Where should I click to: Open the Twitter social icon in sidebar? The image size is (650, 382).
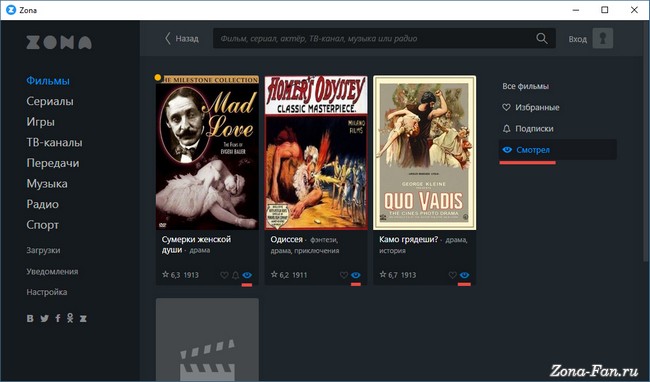pos(44,318)
